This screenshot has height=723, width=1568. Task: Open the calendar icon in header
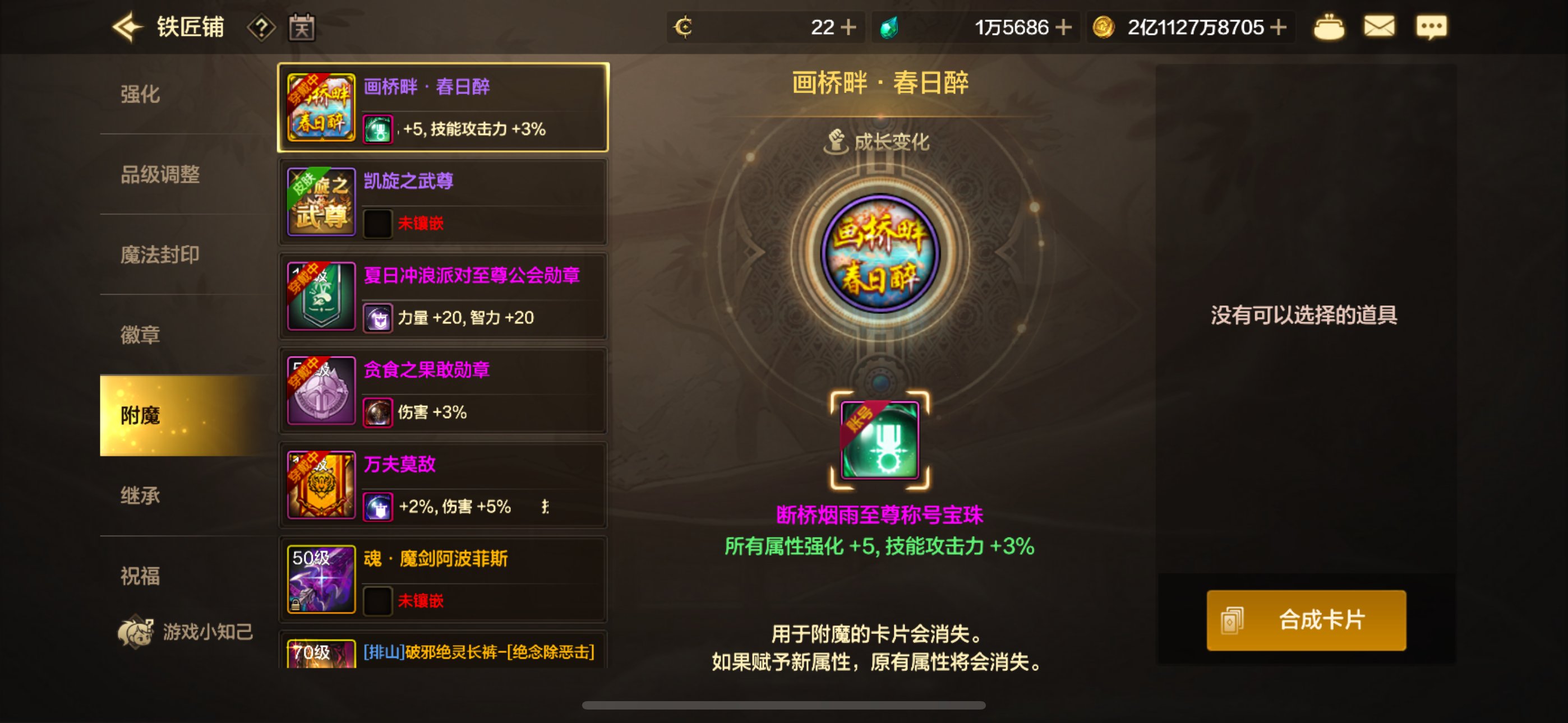point(302,27)
